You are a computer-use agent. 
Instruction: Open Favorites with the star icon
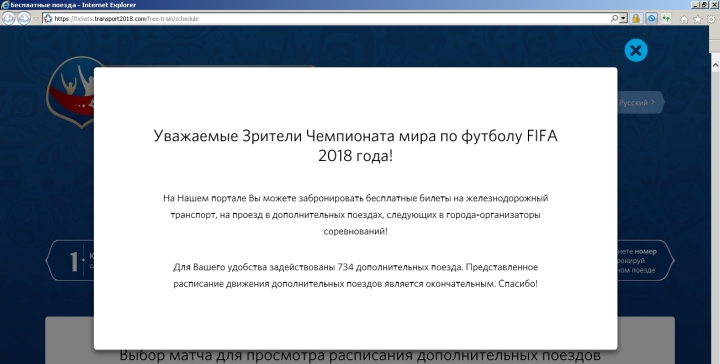point(698,19)
